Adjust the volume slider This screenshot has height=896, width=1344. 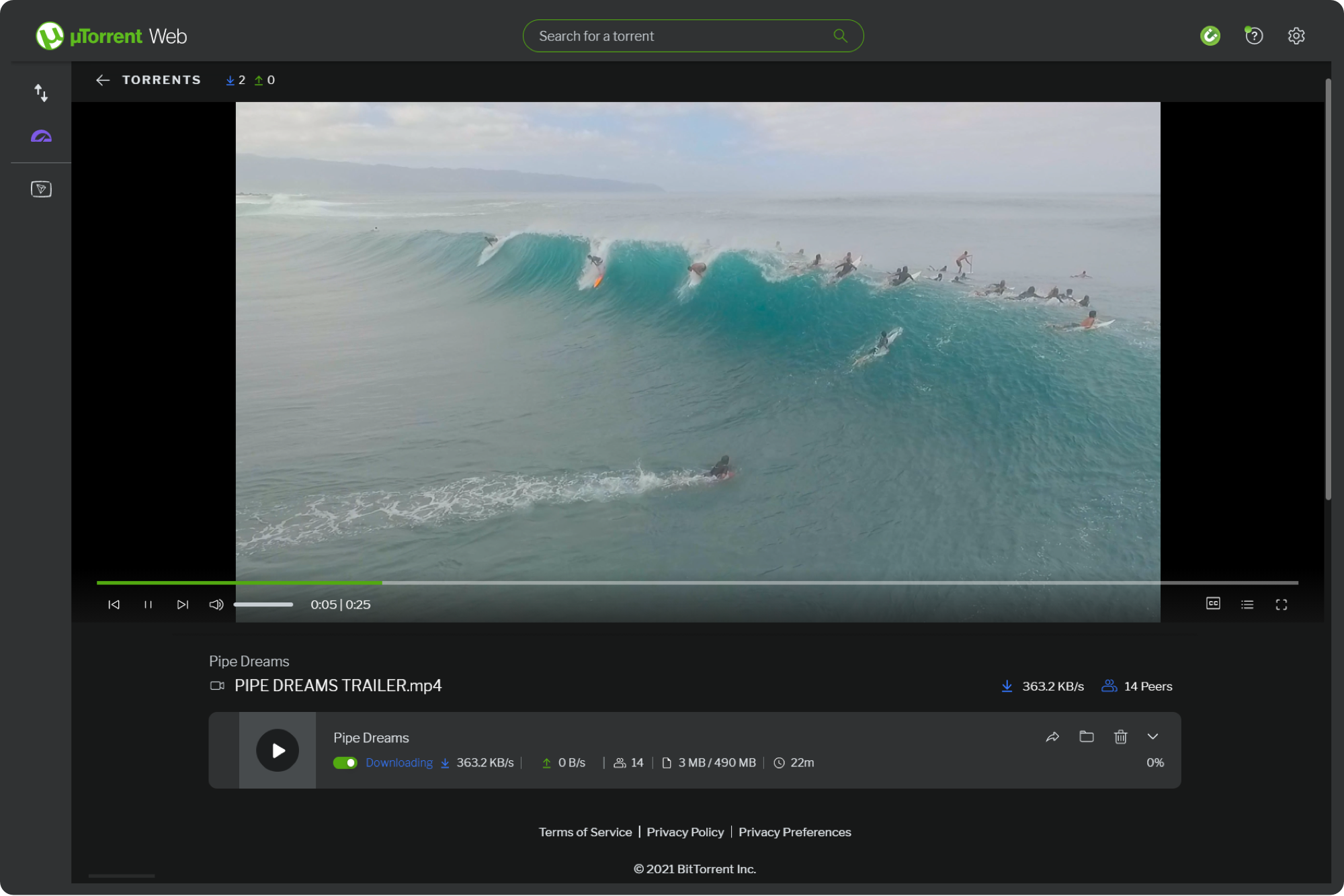263,604
